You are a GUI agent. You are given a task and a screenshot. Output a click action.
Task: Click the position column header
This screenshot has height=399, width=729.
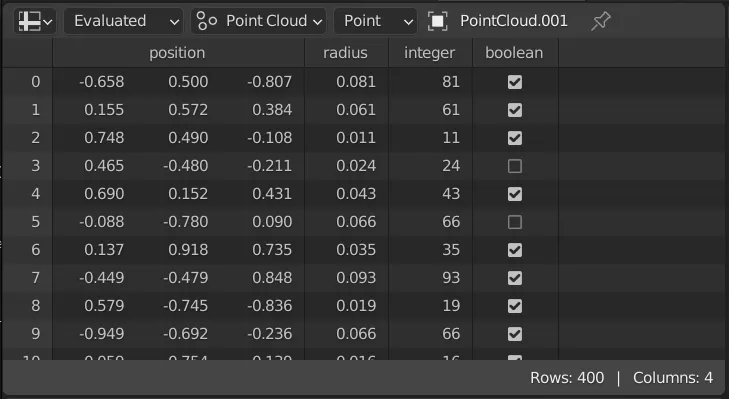click(177, 53)
